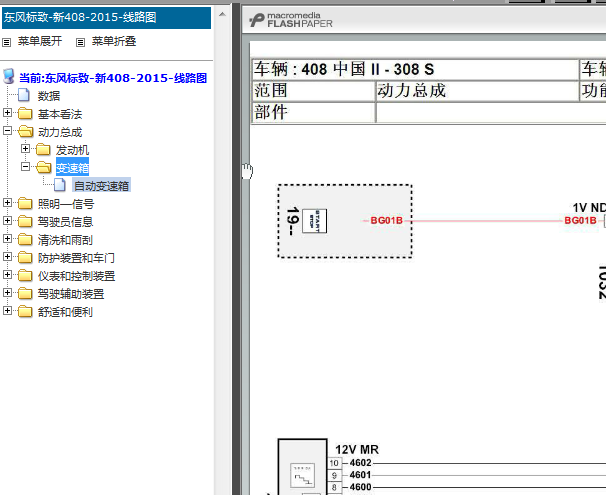Click wire number 4600 at pin 8

point(361,487)
